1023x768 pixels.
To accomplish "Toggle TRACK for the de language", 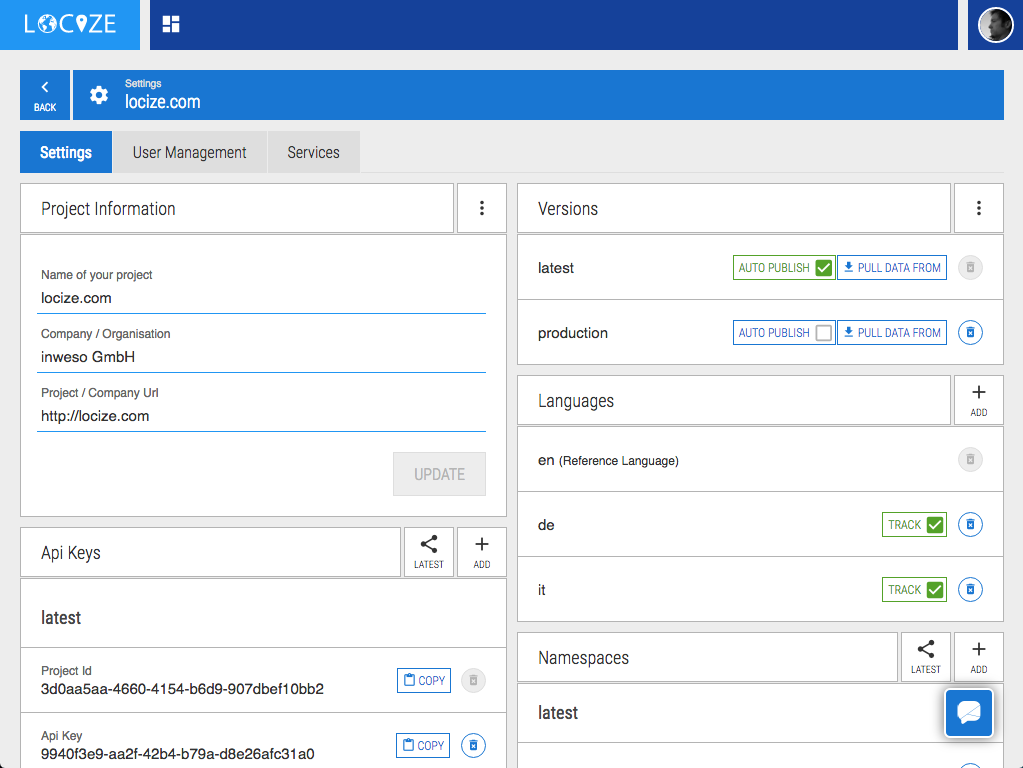I will click(914, 525).
